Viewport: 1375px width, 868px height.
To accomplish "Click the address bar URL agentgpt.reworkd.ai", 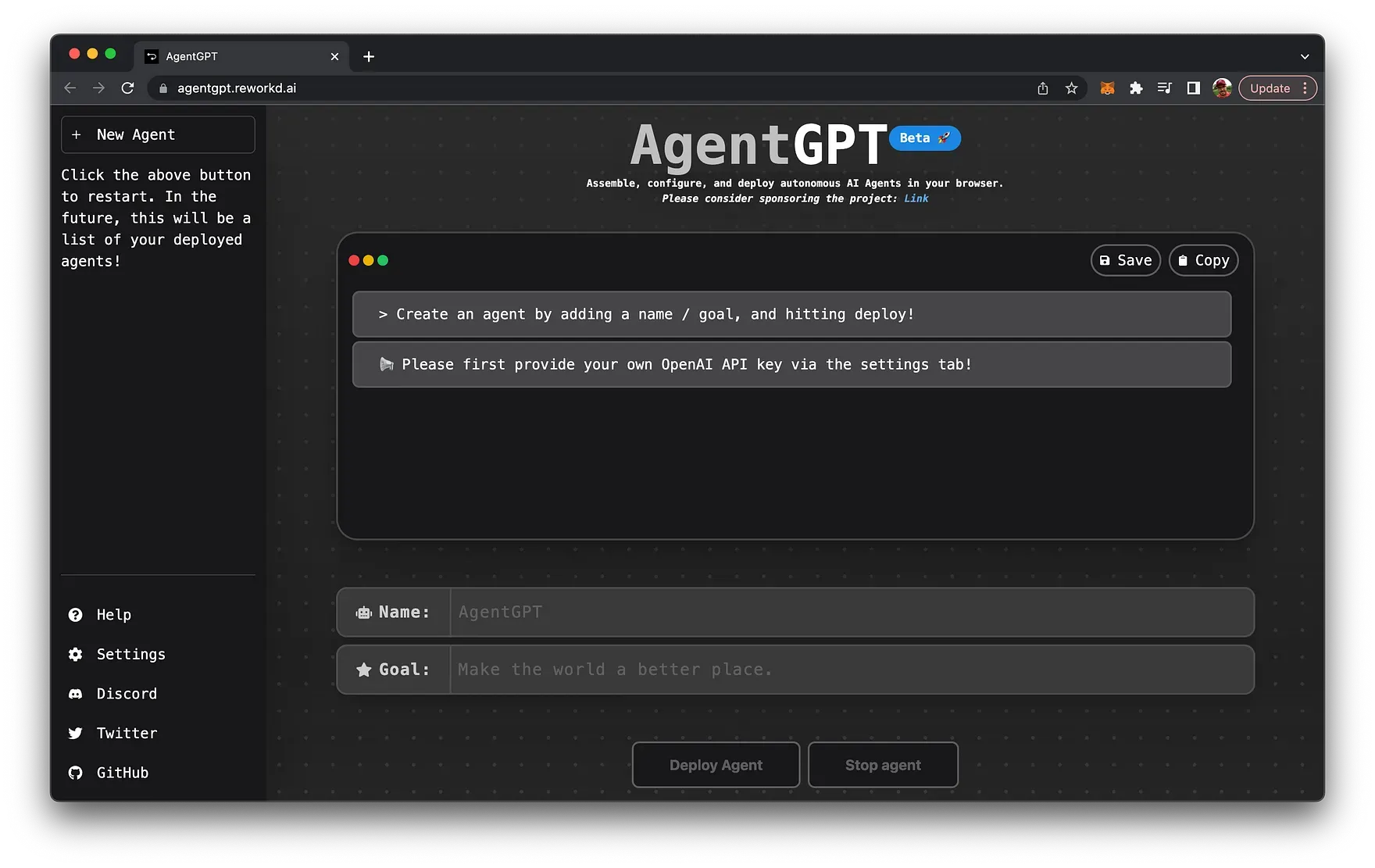I will tap(237, 88).
